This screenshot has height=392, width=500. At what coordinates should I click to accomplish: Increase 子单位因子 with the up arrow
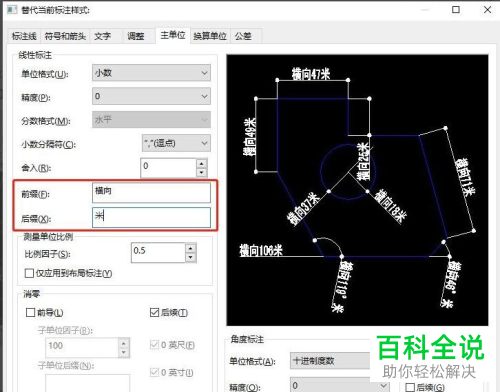(x=124, y=343)
